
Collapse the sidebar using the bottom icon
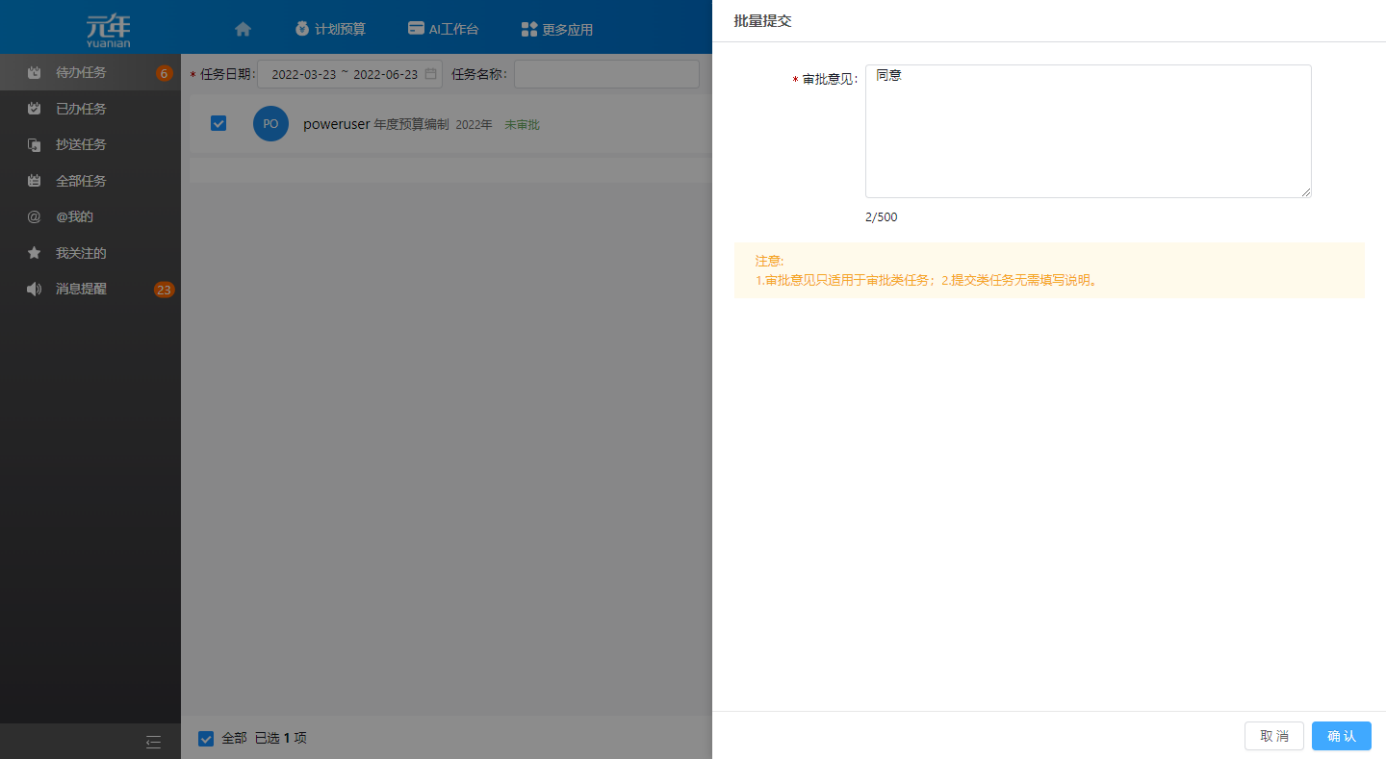(x=153, y=741)
